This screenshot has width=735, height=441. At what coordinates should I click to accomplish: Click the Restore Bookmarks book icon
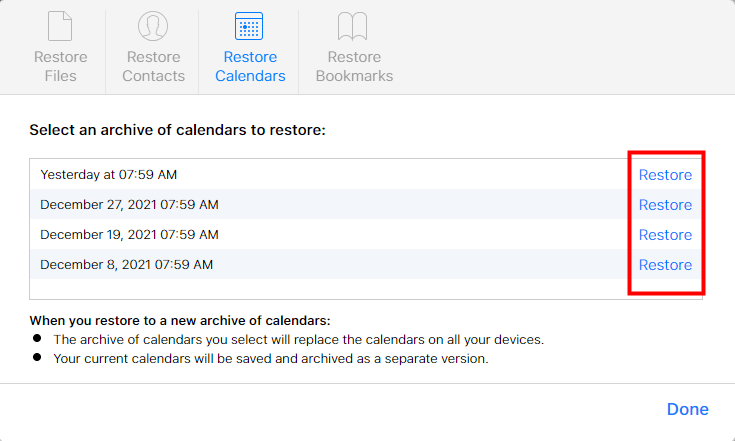354,27
